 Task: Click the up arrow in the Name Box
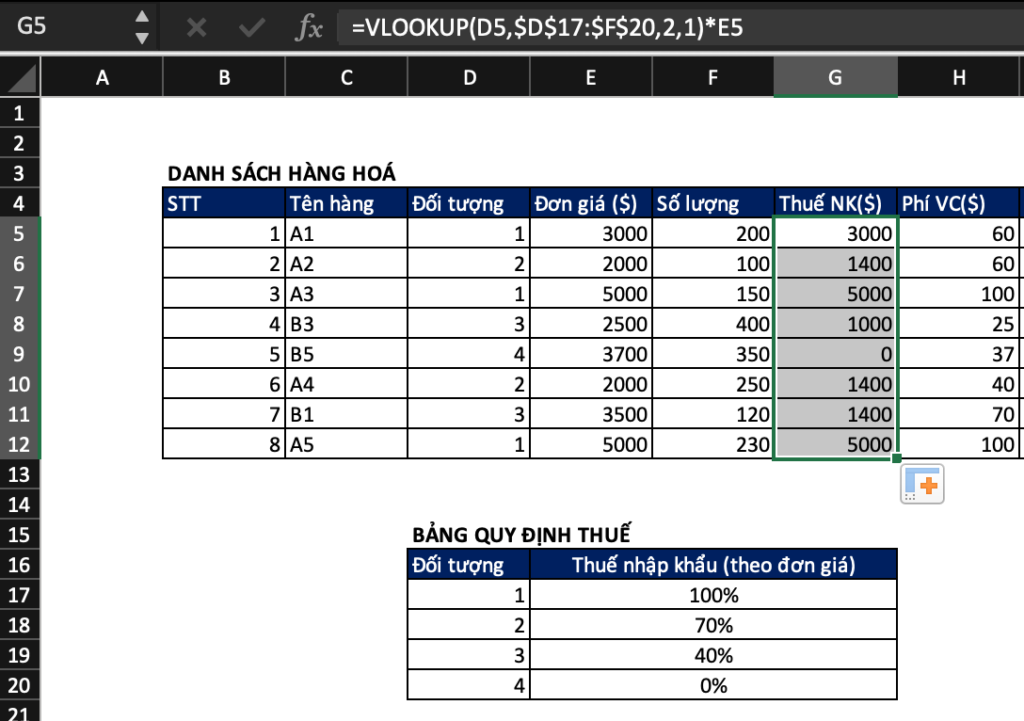pyautogui.click(x=143, y=19)
